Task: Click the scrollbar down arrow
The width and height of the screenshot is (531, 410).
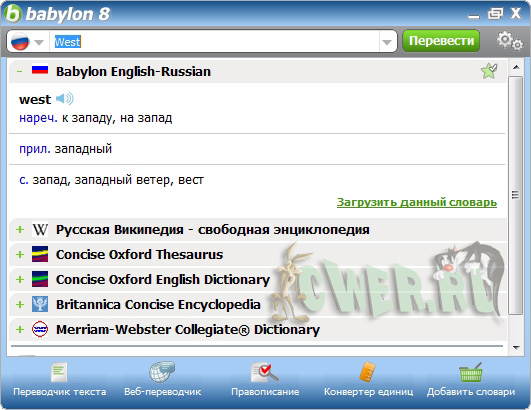Action: [x=516, y=348]
